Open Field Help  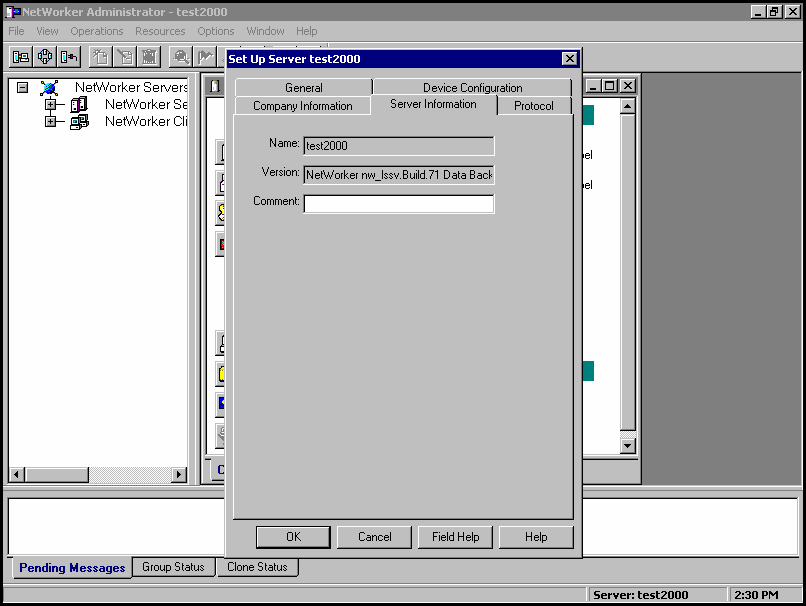coord(455,537)
